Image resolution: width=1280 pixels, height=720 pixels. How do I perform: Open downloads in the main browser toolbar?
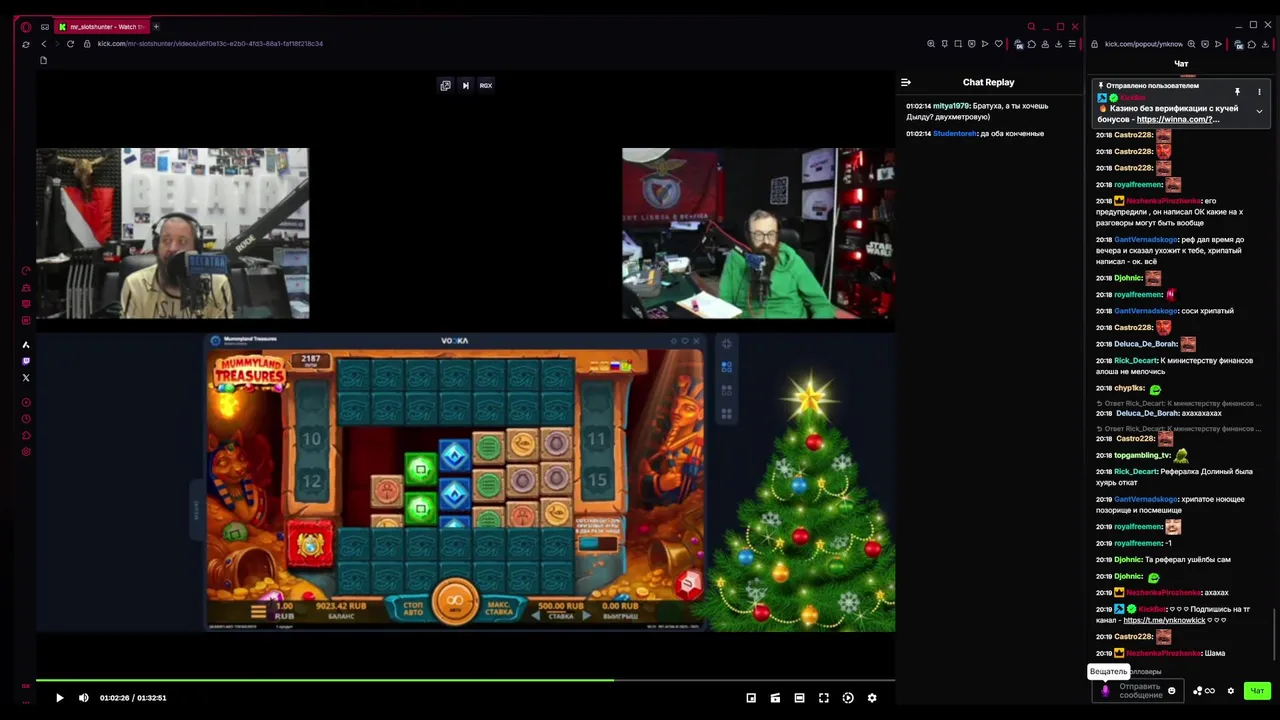[1059, 44]
